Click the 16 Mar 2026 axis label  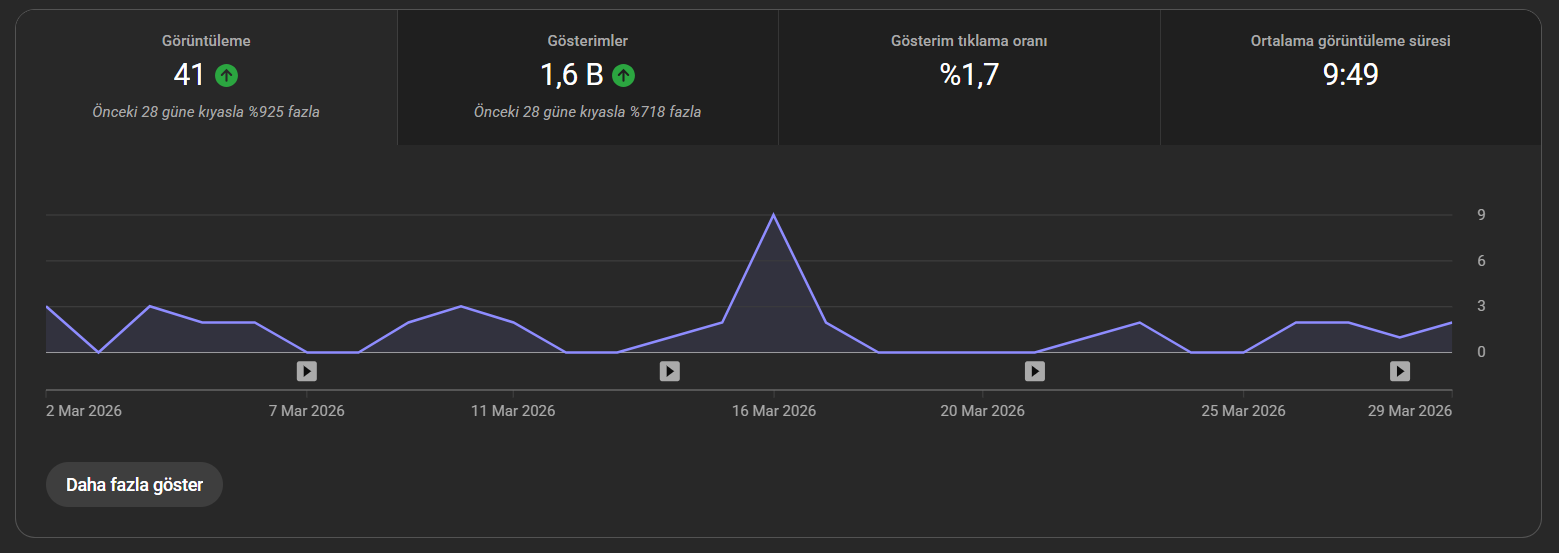[x=774, y=411]
